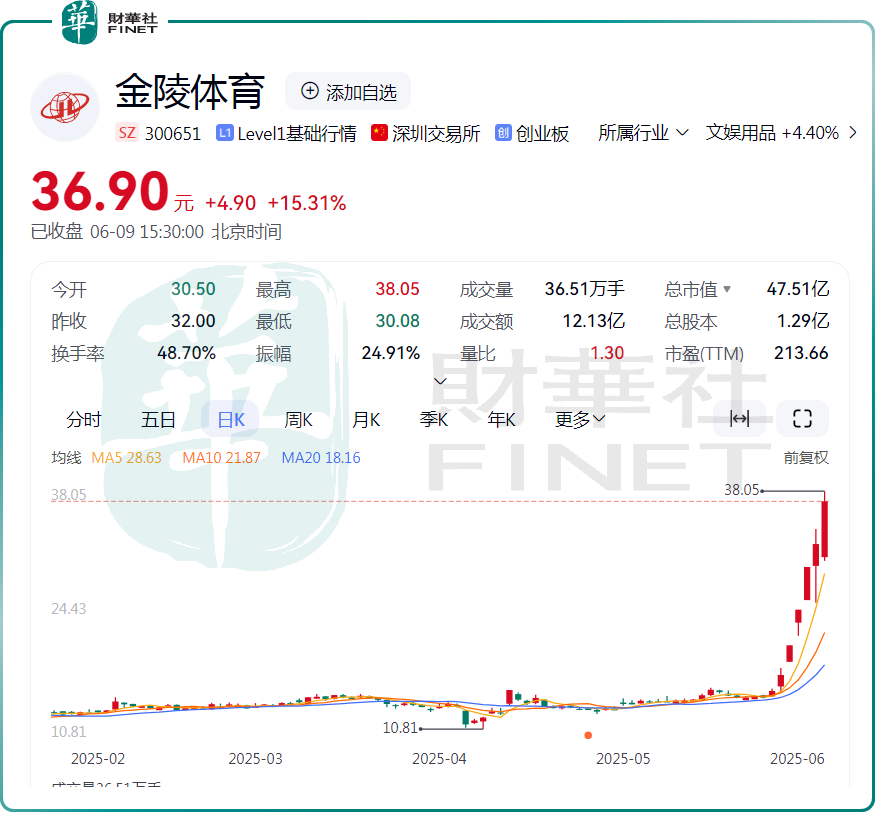The image size is (875, 832).
Task: Click the 金陵体育 stock name title
Action: click(x=190, y=92)
